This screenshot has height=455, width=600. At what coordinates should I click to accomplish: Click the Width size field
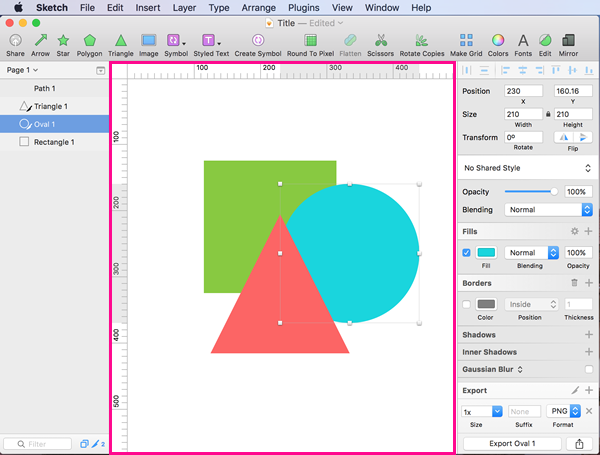[523, 114]
